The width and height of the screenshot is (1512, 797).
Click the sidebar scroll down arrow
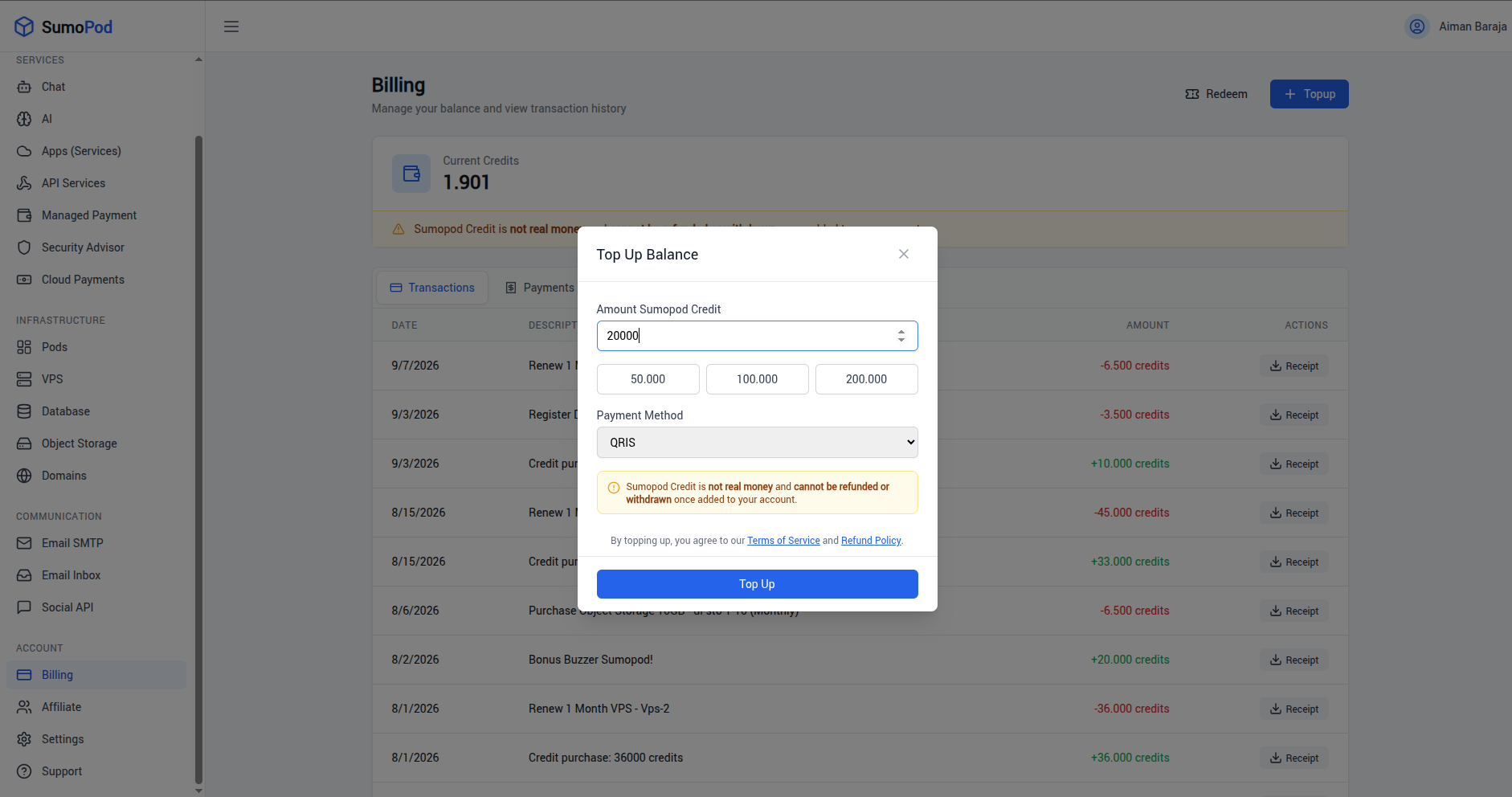pyautogui.click(x=198, y=791)
